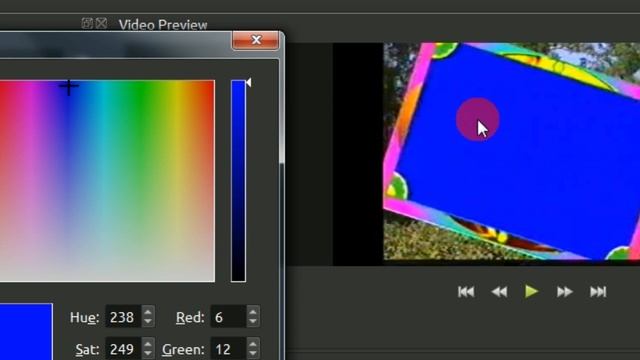Skip to the end of the video
Viewport: 640px width, 360px height.
click(x=598, y=292)
